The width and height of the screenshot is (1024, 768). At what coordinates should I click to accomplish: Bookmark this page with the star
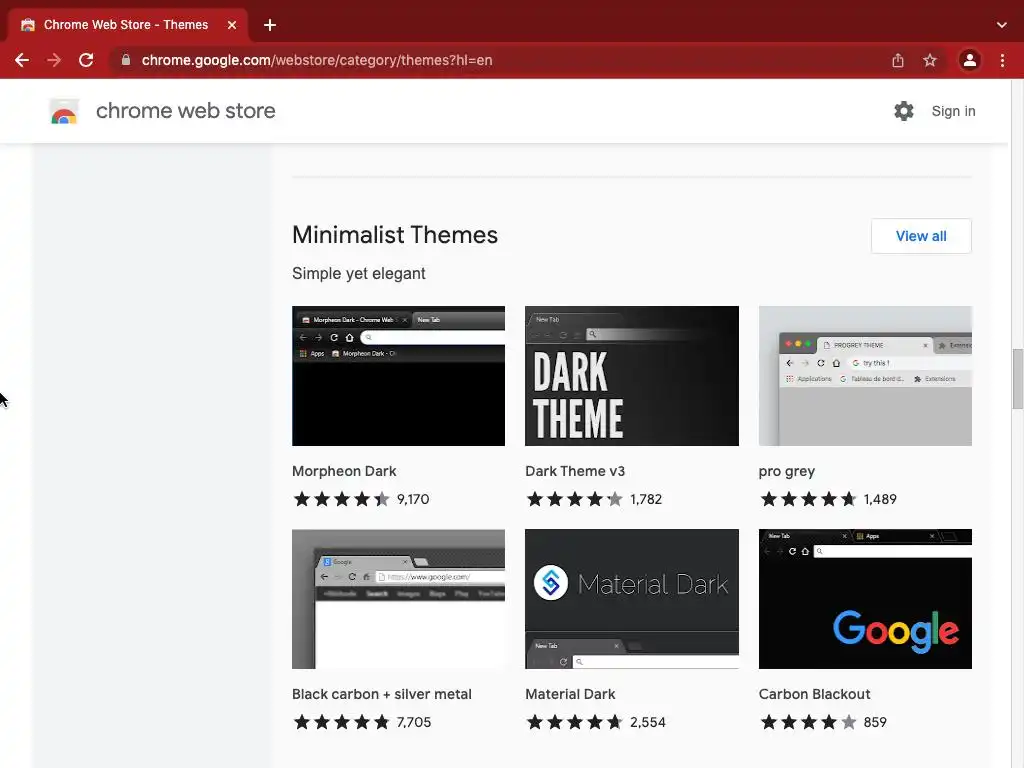tap(930, 60)
